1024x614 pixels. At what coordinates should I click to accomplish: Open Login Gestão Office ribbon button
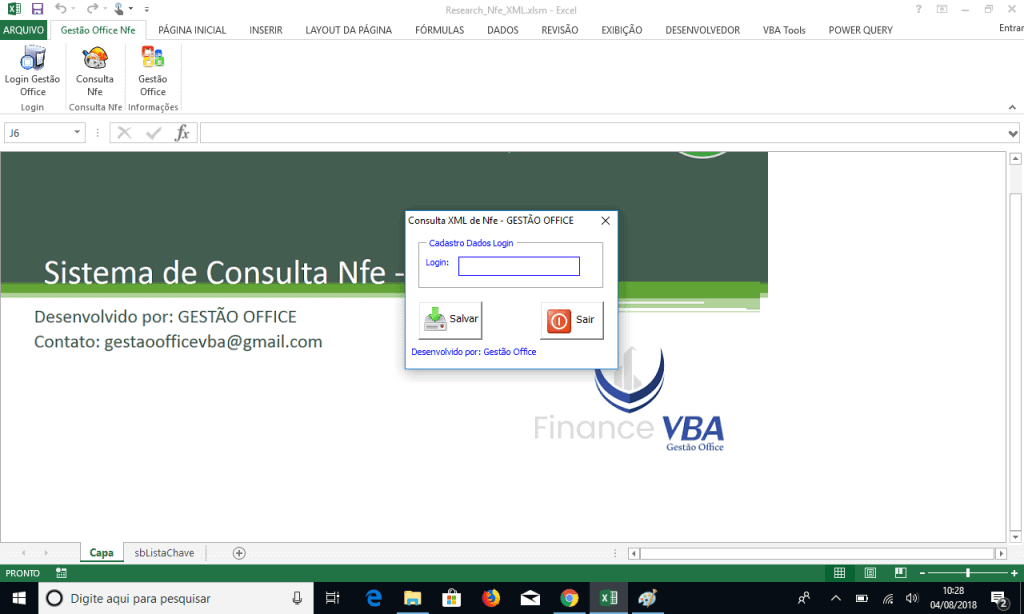[32, 72]
